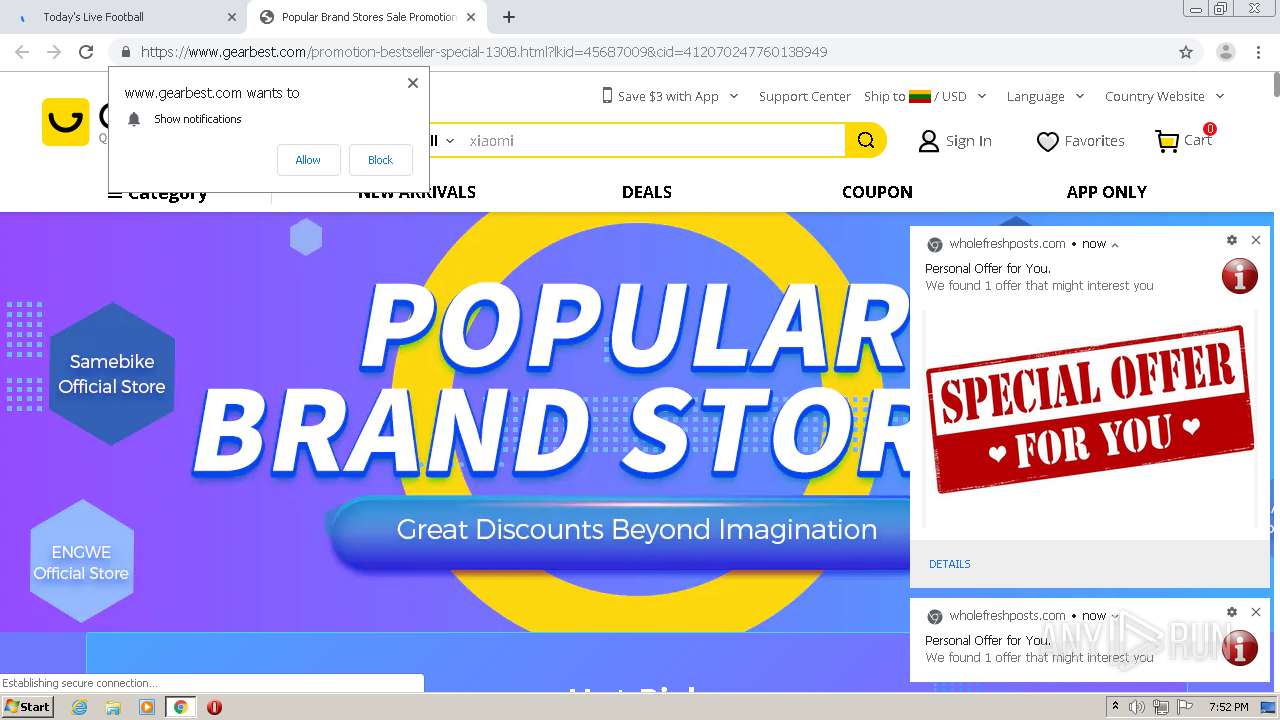Click the red stop-sign taskbar icon

pos(214,707)
